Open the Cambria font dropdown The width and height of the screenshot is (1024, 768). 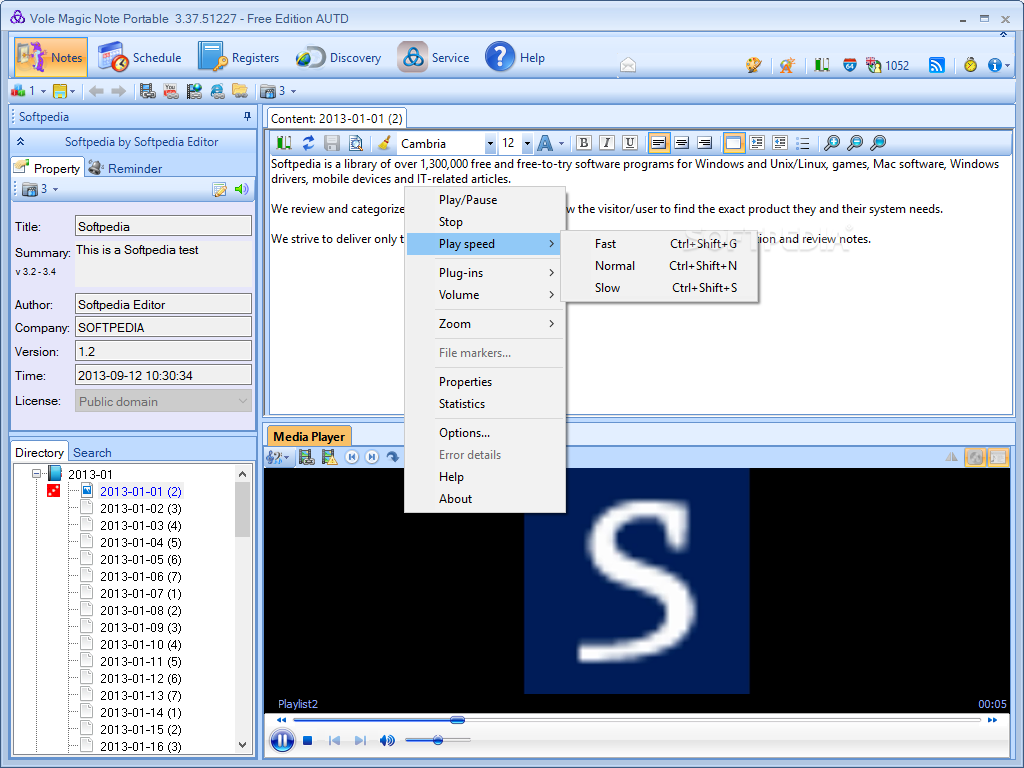490,143
